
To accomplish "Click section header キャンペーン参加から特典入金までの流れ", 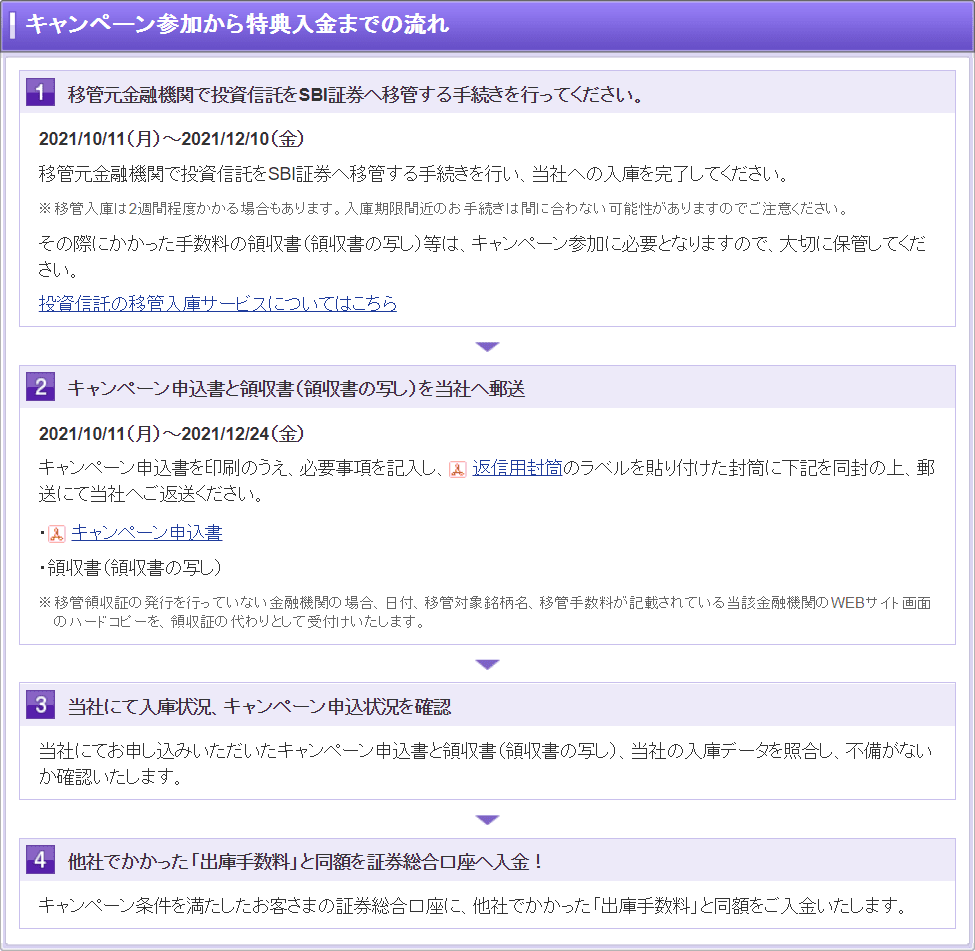I will (238, 24).
